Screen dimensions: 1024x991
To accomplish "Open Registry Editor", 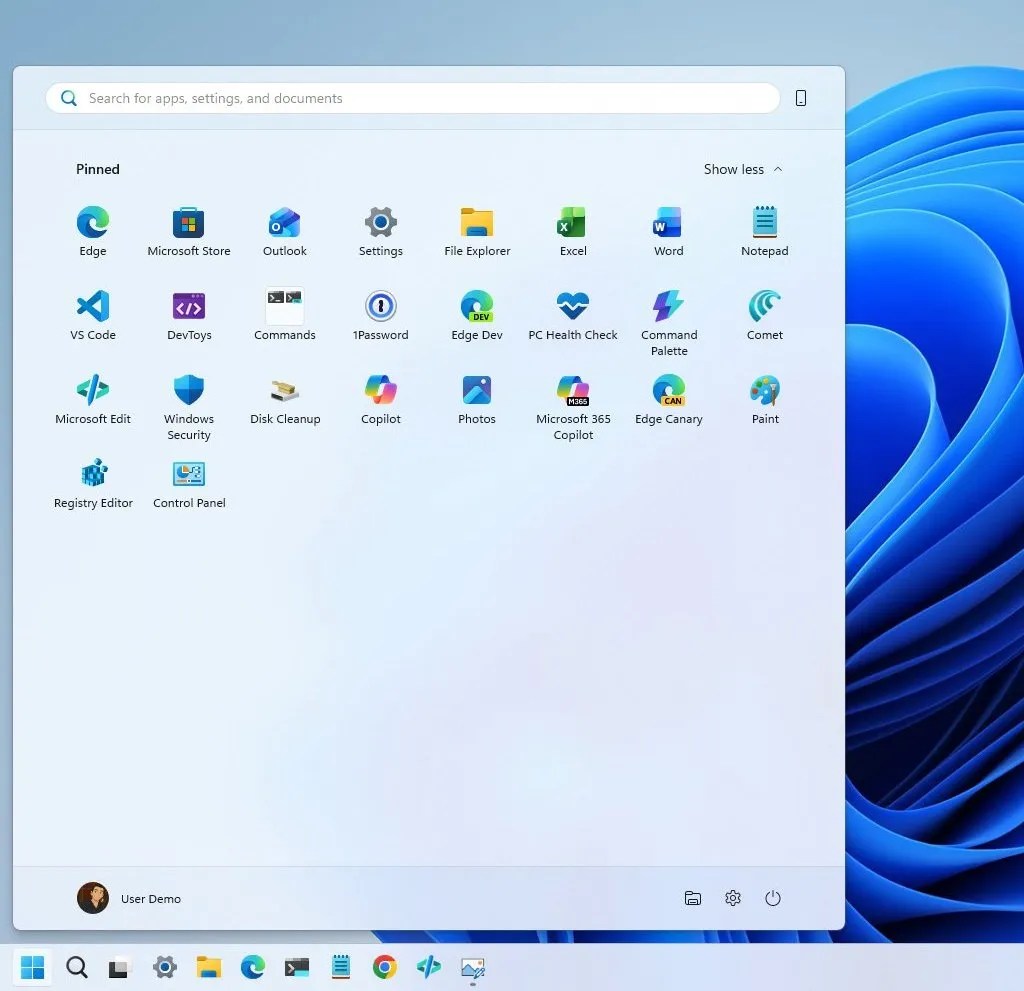I will (x=92, y=474).
